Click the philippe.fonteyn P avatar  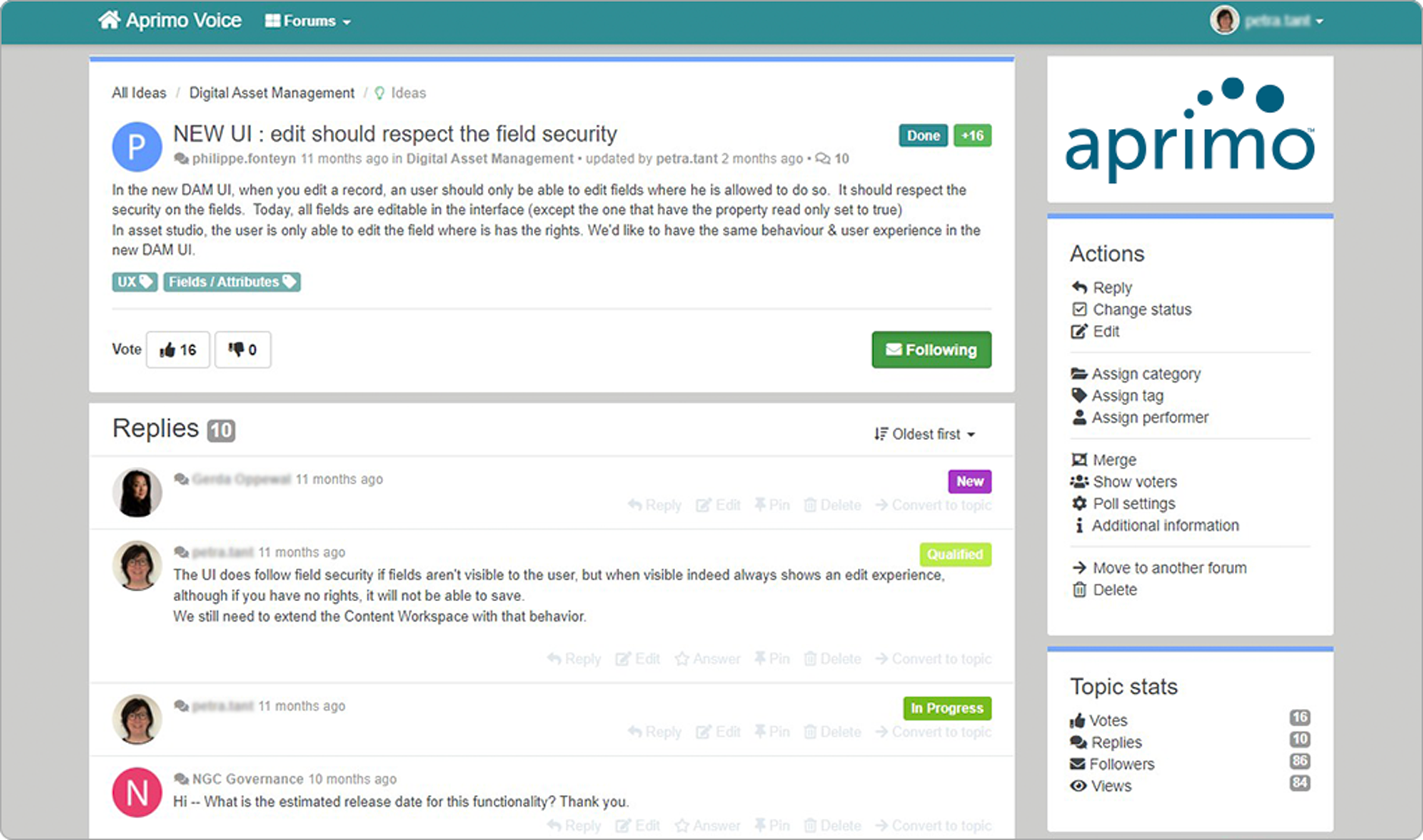[x=137, y=147]
